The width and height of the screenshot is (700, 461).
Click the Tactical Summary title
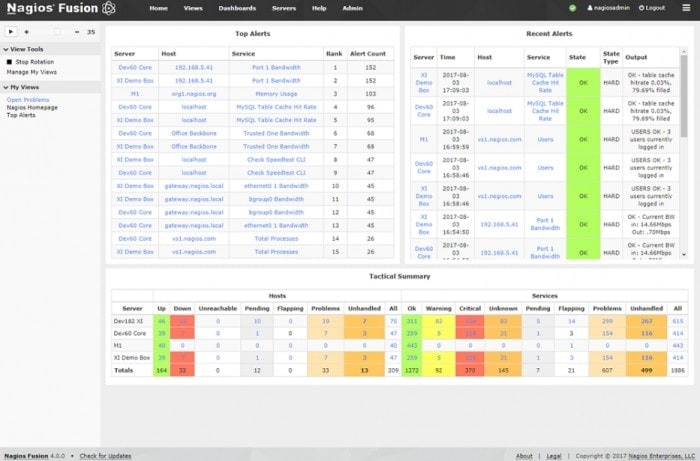[400, 276]
